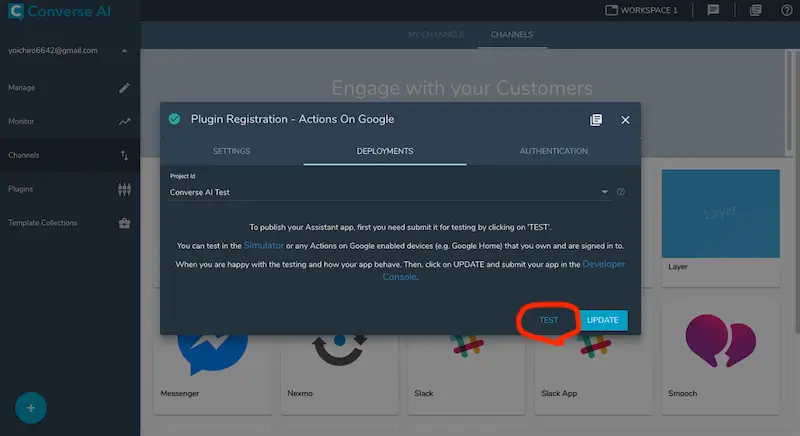
Task: Click the TEST button
Action: coord(548,320)
